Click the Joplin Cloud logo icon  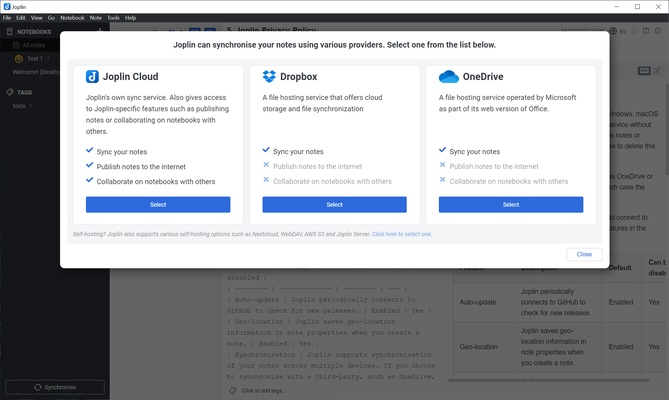coord(92,77)
